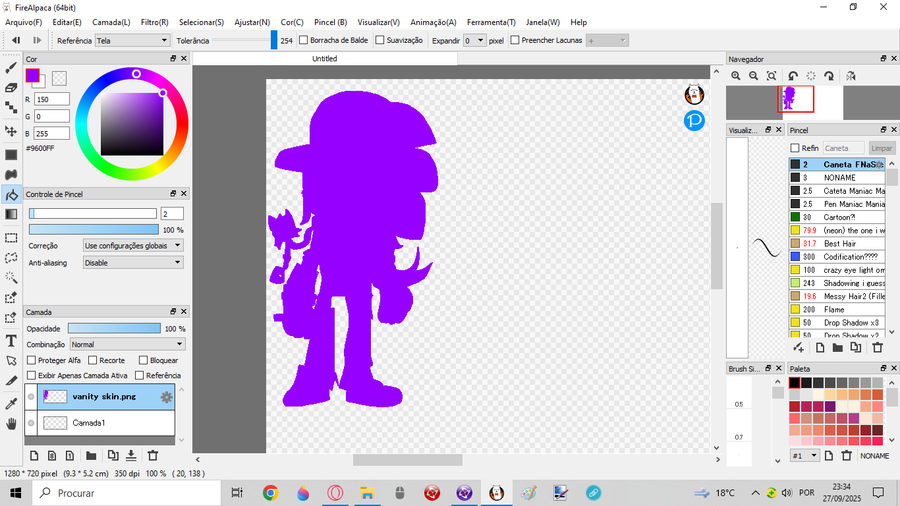Toggle Proteger Alfa checkbox
Image resolution: width=900 pixels, height=506 pixels.
(32, 360)
